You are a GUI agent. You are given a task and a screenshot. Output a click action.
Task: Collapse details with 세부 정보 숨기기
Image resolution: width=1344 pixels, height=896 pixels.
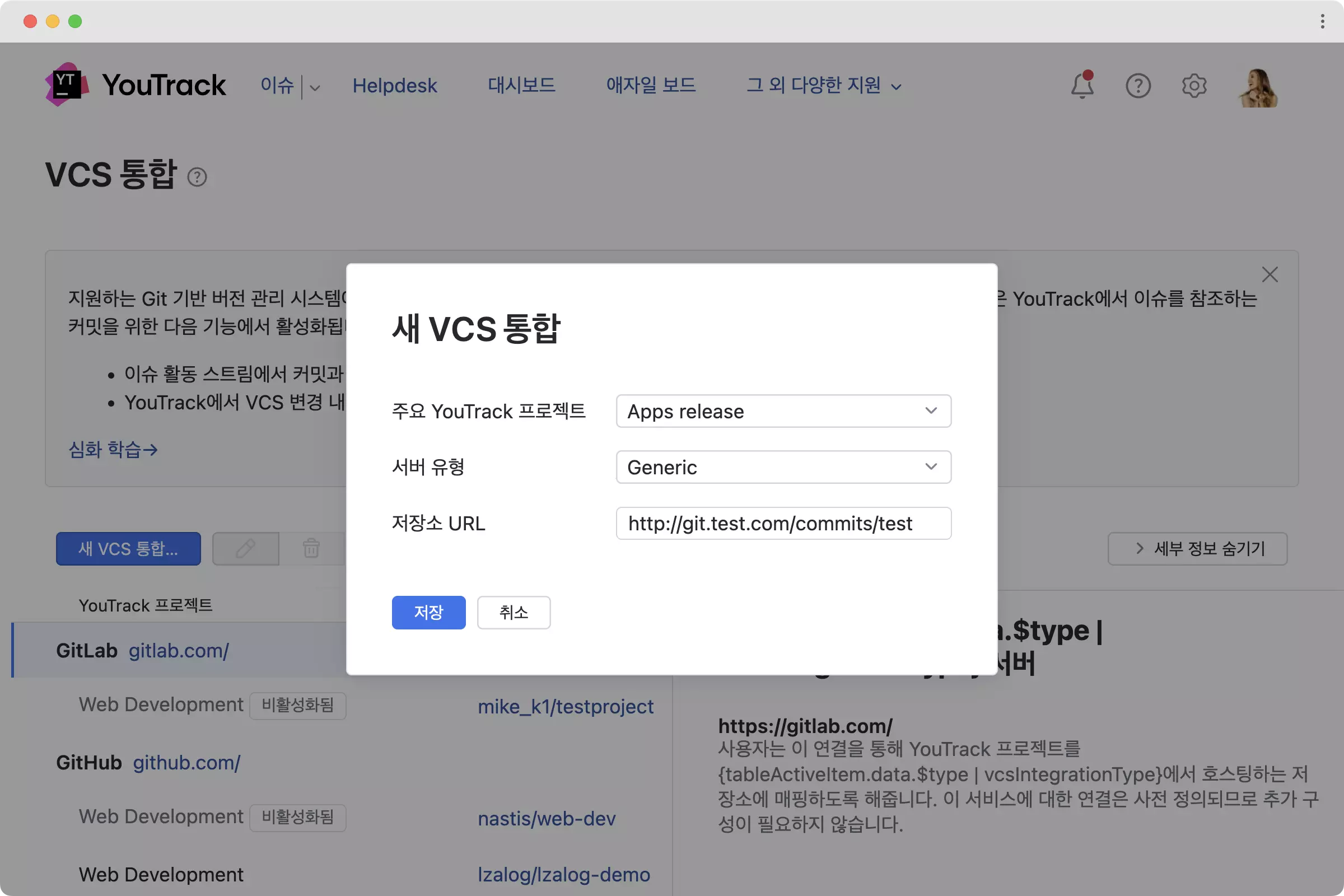1197,549
